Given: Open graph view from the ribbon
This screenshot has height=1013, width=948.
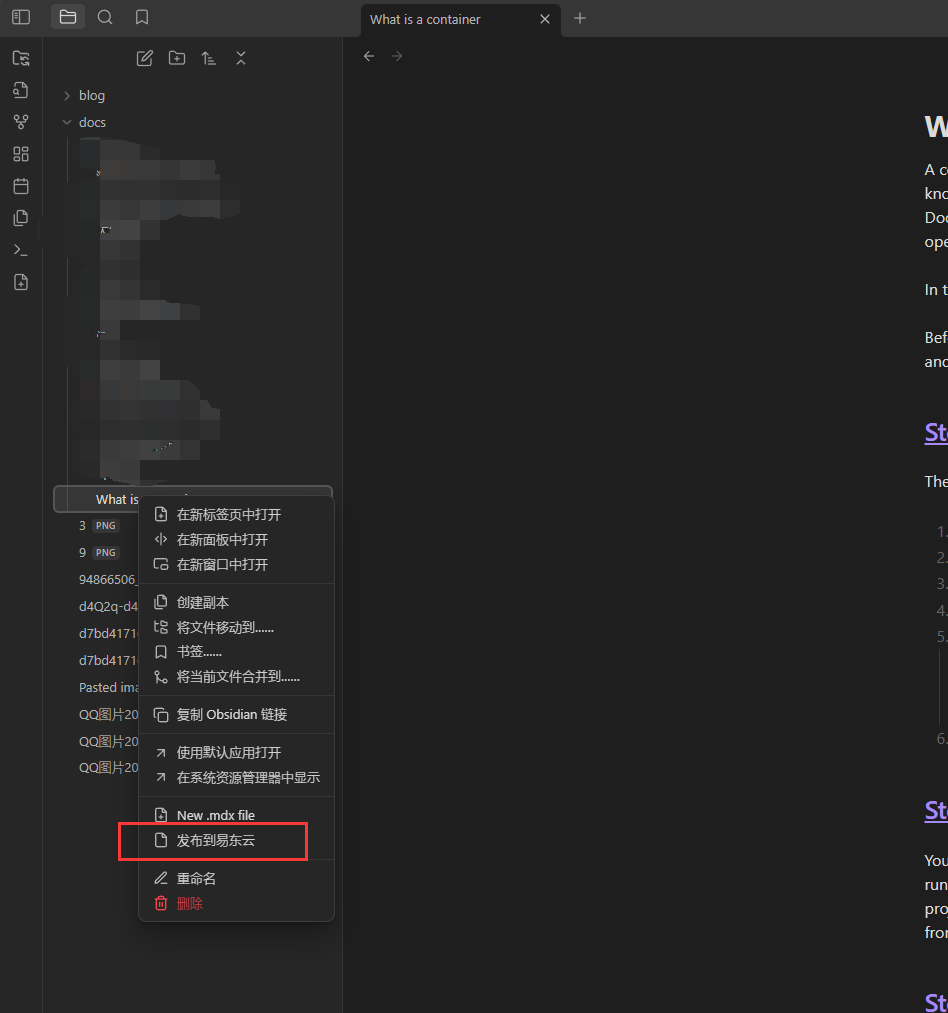Looking at the screenshot, I should [x=21, y=122].
